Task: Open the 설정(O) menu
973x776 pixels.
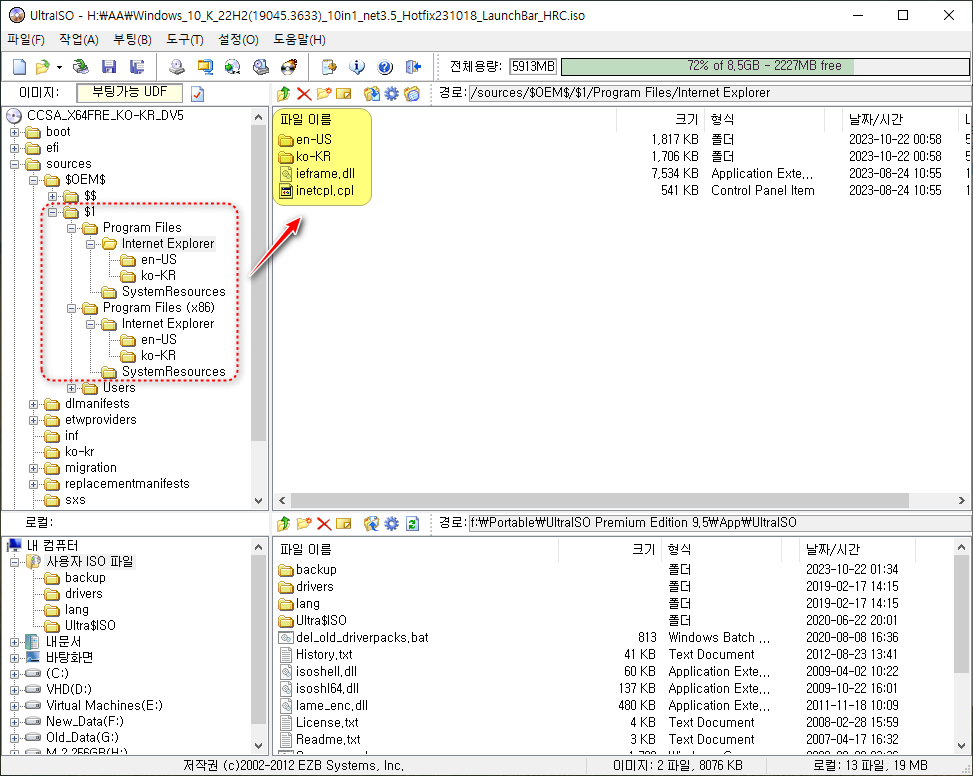Action: (238, 40)
